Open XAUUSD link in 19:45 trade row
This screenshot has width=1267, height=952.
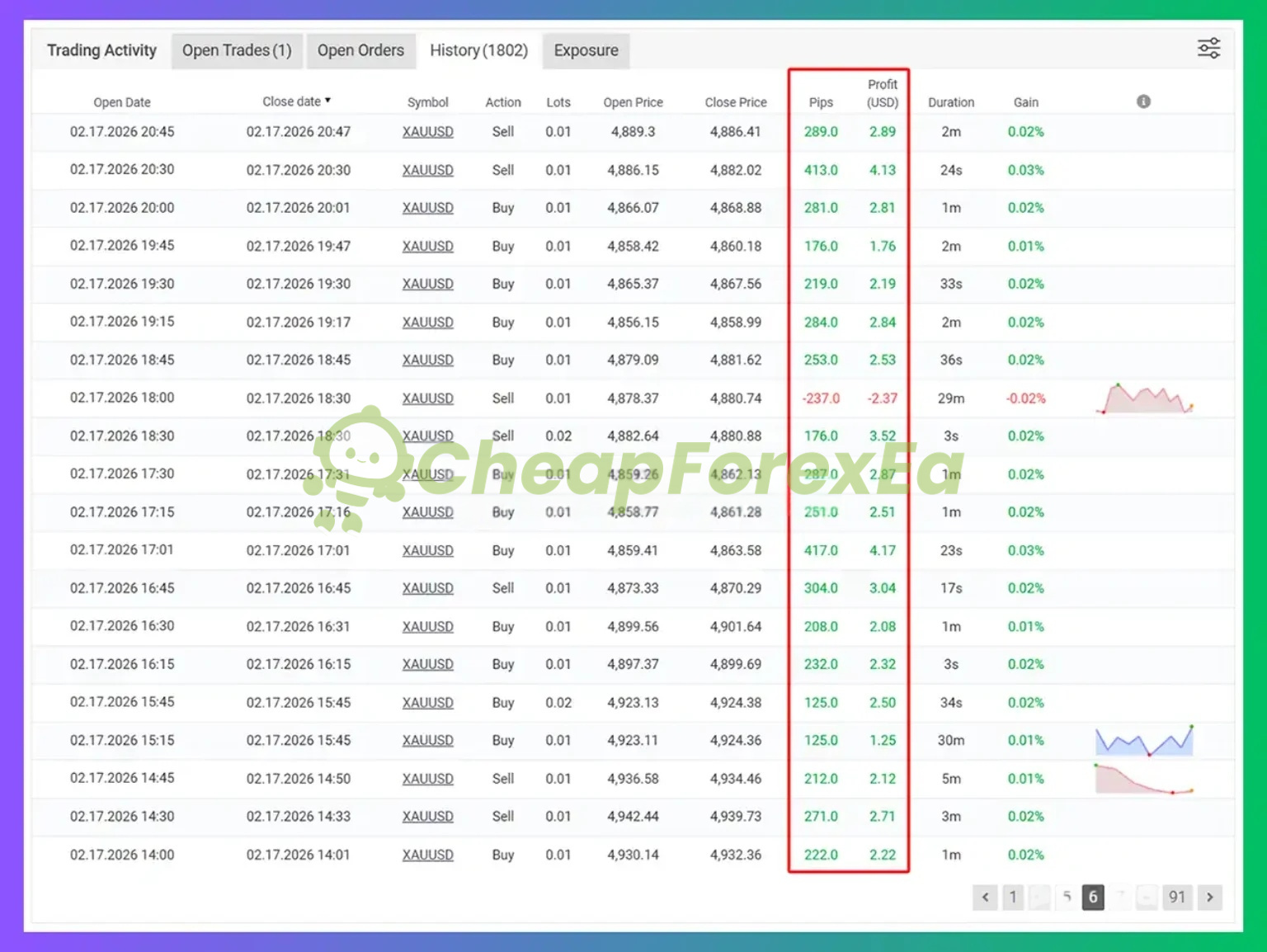coord(427,246)
